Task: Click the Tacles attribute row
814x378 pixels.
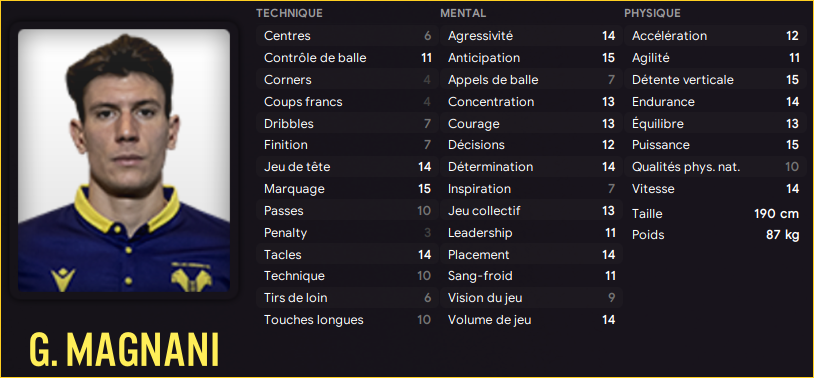Action: click(x=347, y=255)
